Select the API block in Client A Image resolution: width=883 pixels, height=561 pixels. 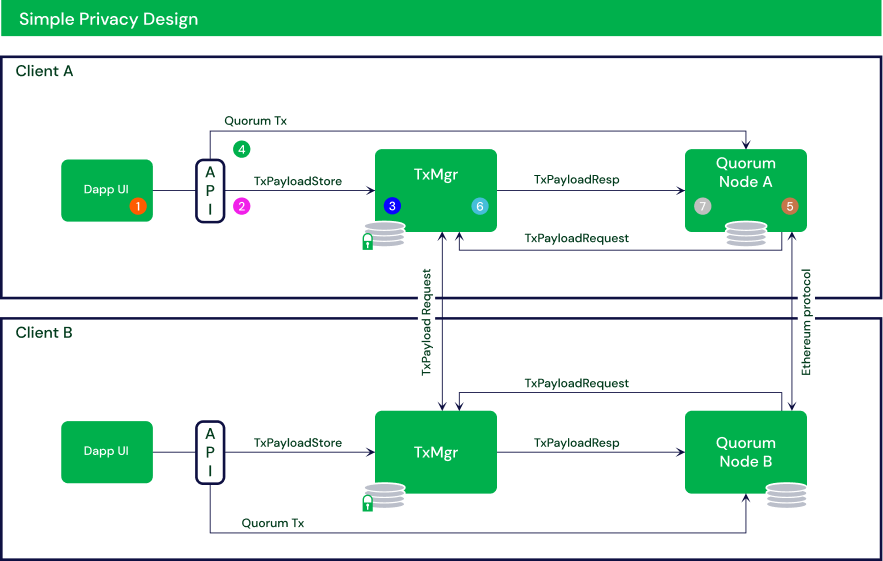[x=210, y=191]
